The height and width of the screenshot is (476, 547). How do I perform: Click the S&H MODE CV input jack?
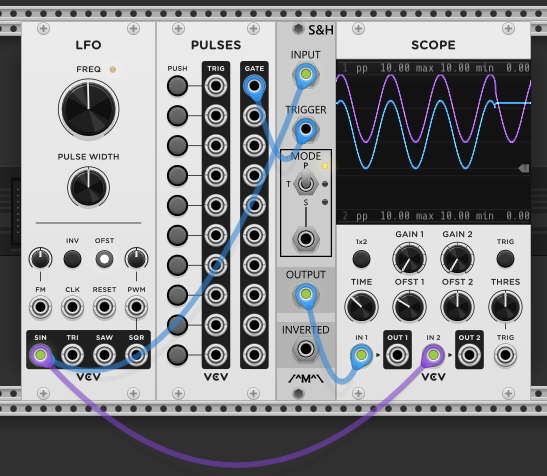click(306, 239)
